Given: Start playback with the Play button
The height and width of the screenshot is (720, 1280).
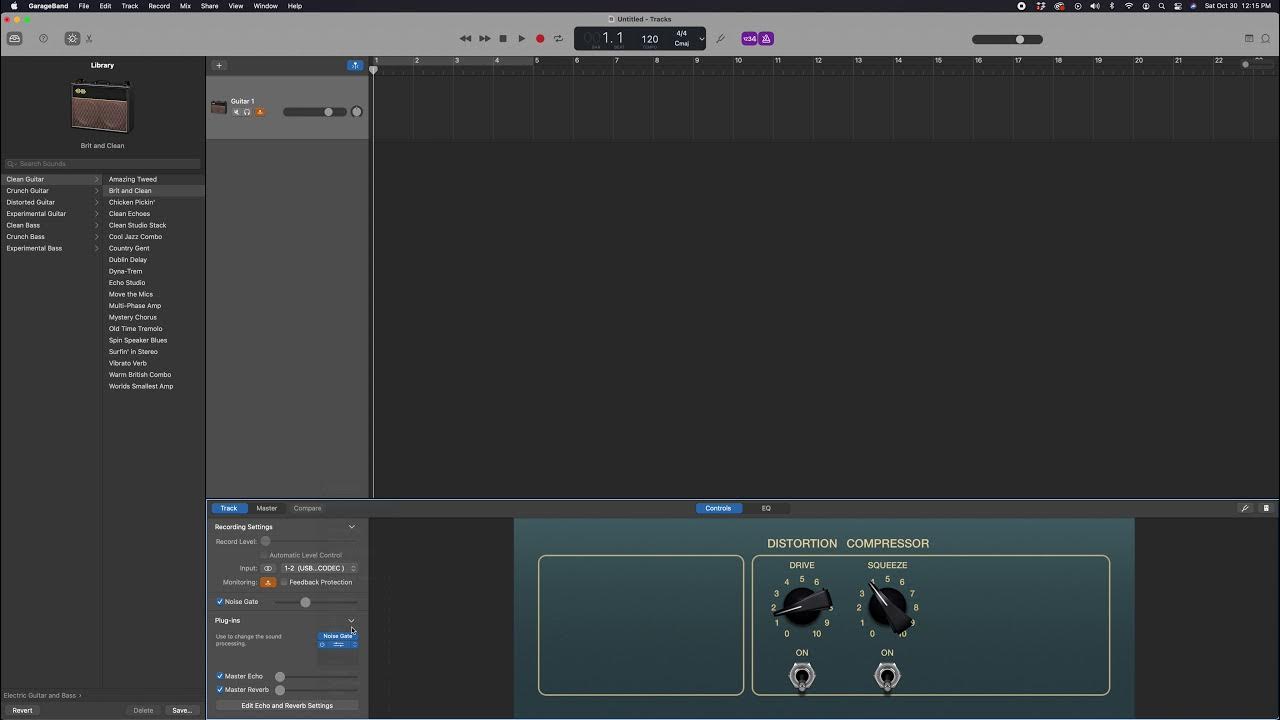Looking at the screenshot, I should [x=521, y=39].
